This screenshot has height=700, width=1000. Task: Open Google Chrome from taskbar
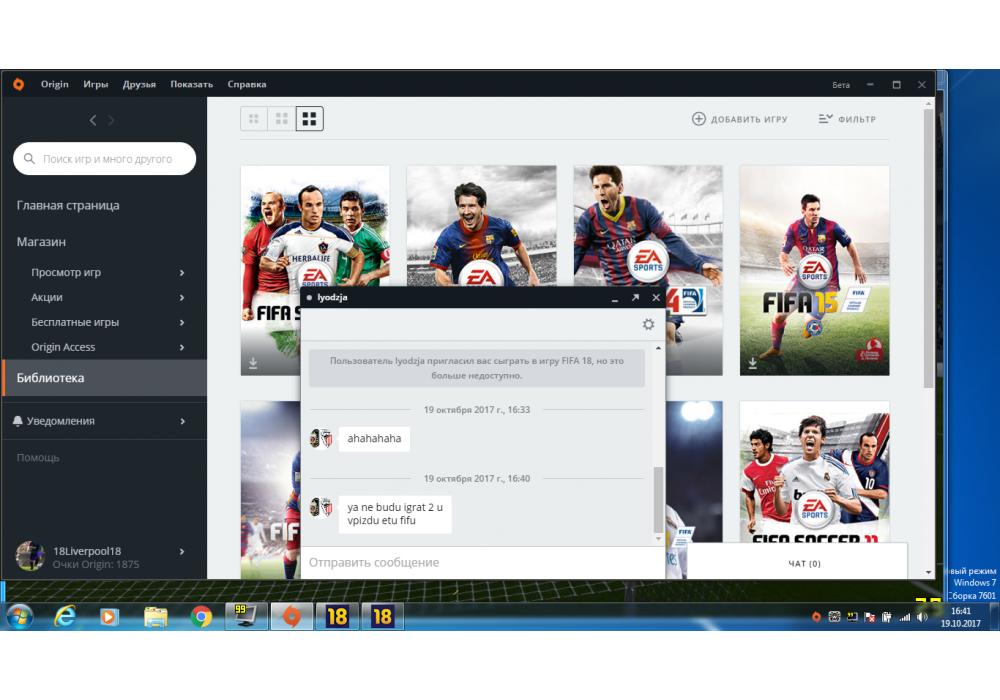pos(201,617)
